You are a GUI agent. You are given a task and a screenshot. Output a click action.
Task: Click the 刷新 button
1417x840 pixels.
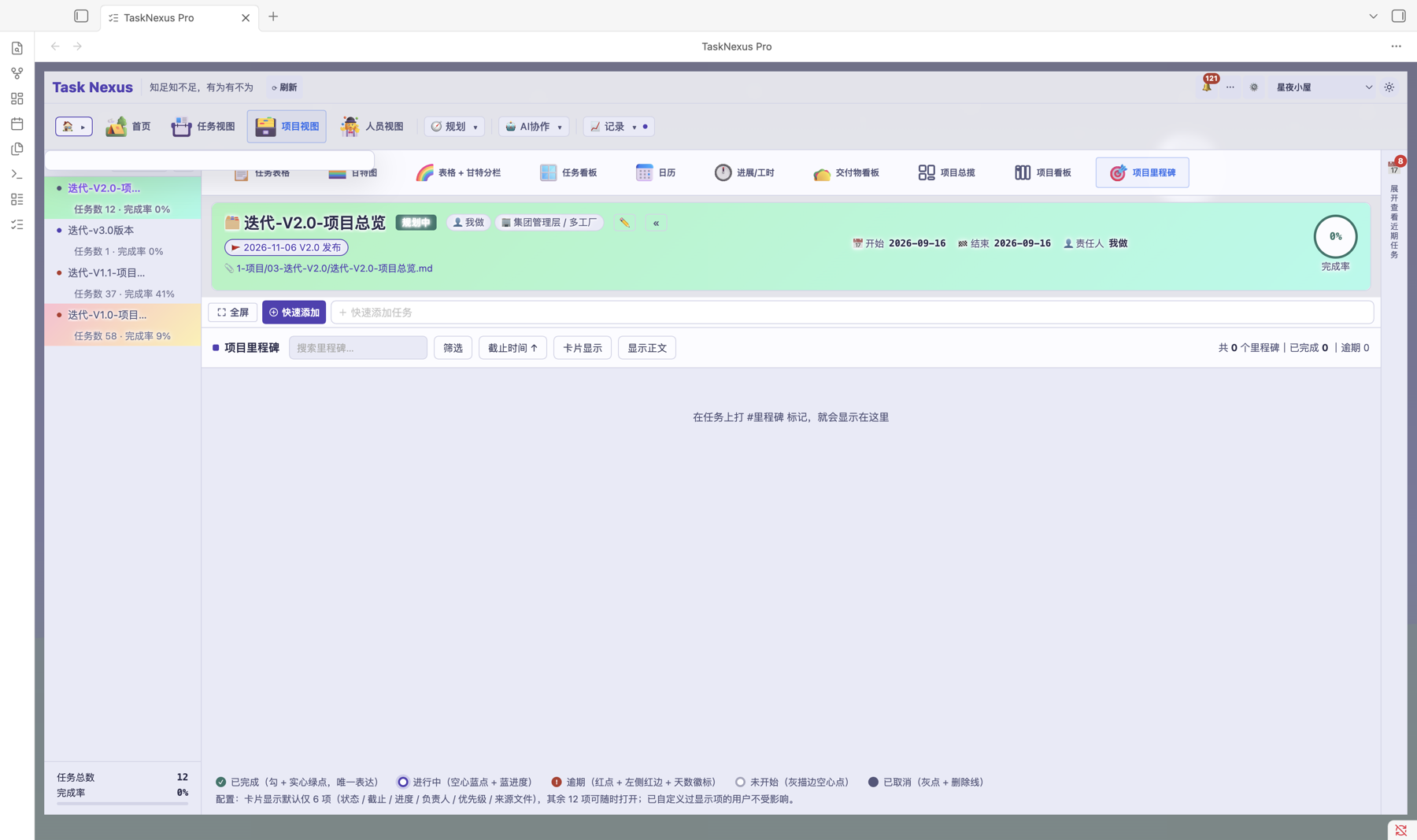pos(285,87)
